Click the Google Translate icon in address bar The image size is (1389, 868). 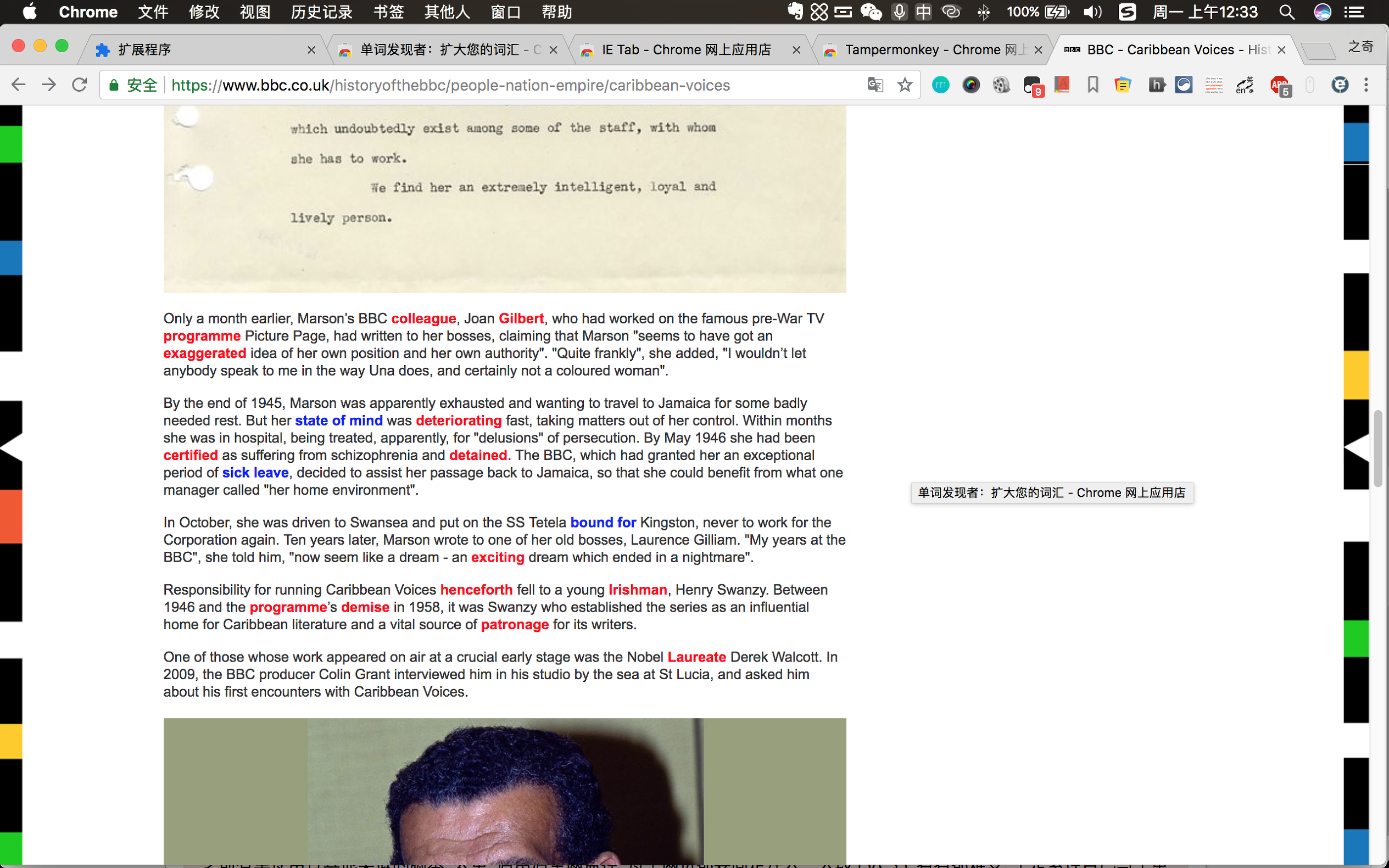pos(874,85)
